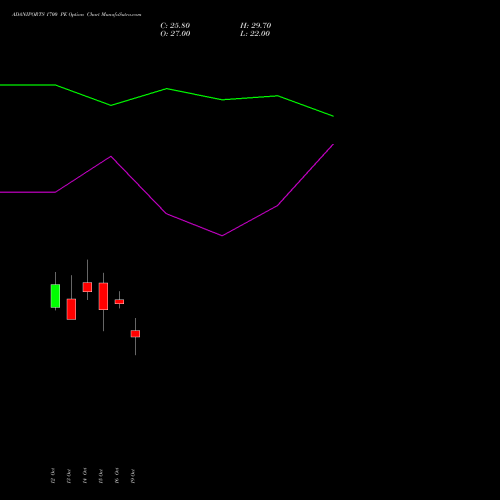Select the low value L: 22.00
500x500 pixels.
[255, 34]
